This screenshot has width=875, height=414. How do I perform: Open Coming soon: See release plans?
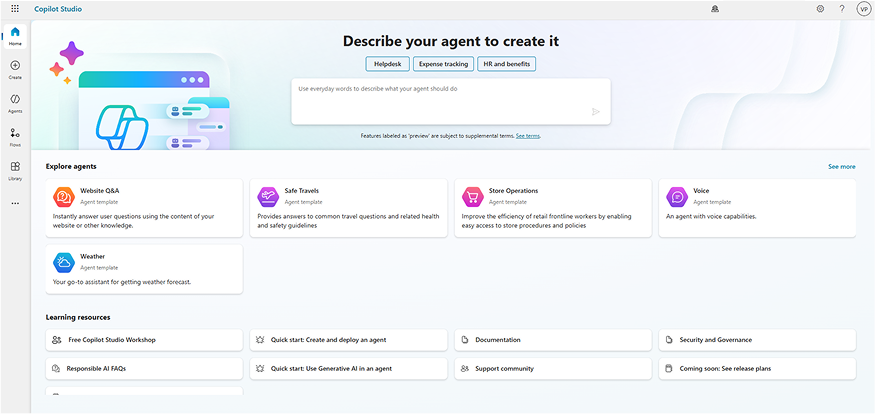coord(757,369)
